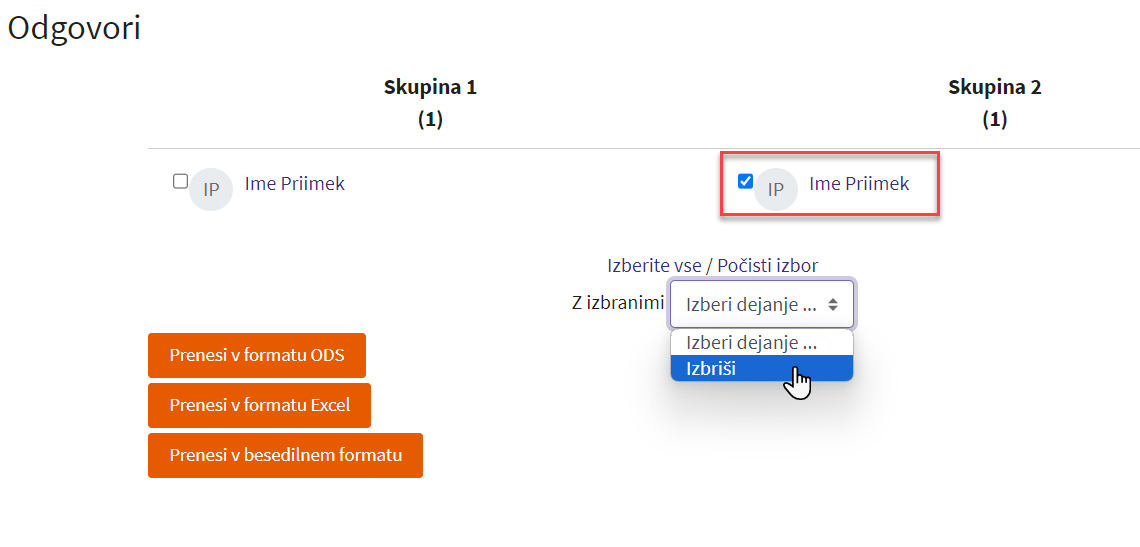
Task: Click the IP avatar under Skupina 1
Action: [211, 189]
